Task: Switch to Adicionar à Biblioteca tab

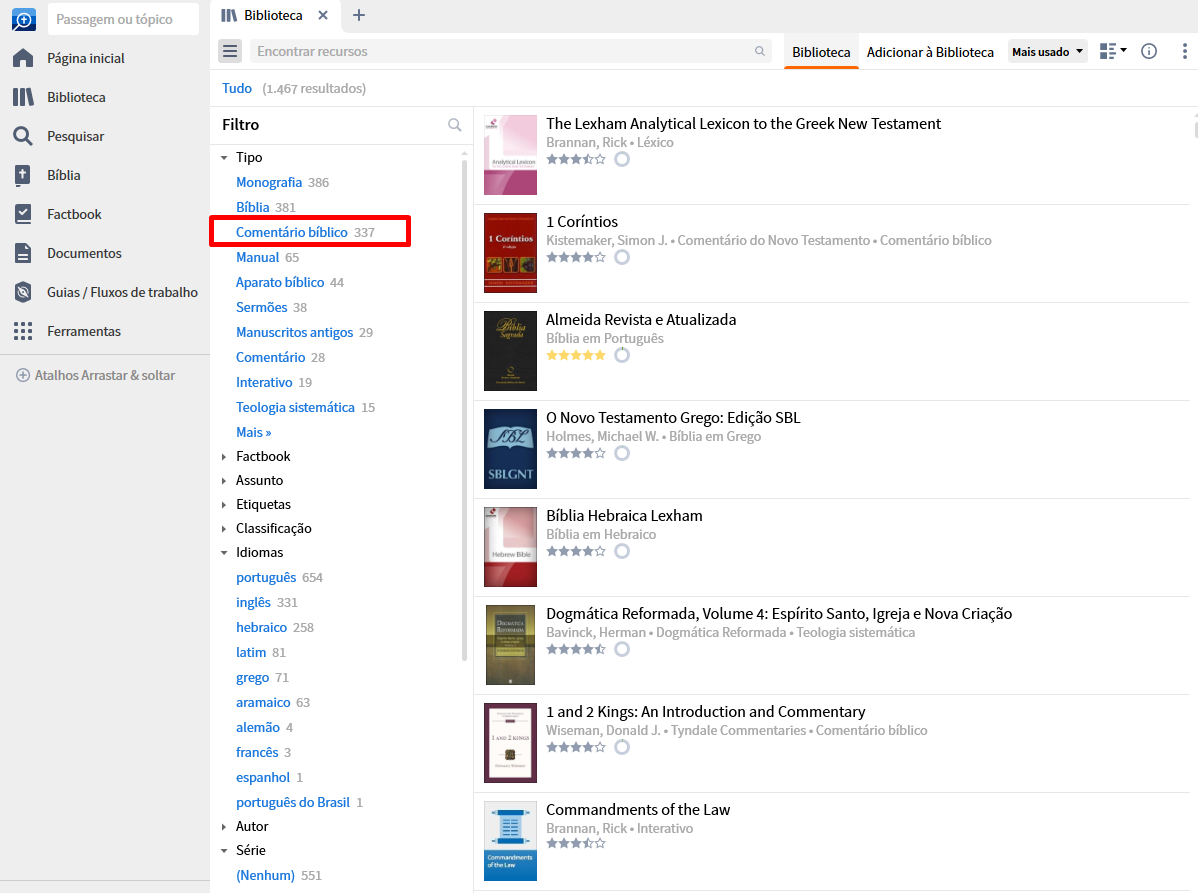Action: pos(930,52)
